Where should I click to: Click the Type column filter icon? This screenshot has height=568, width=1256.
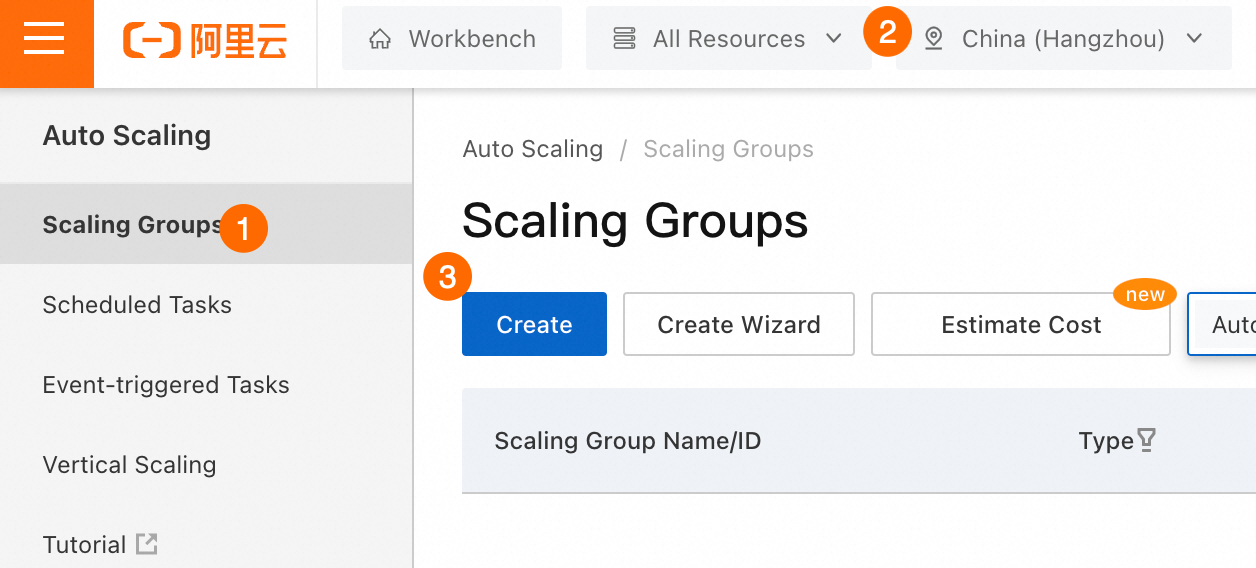tap(1147, 440)
